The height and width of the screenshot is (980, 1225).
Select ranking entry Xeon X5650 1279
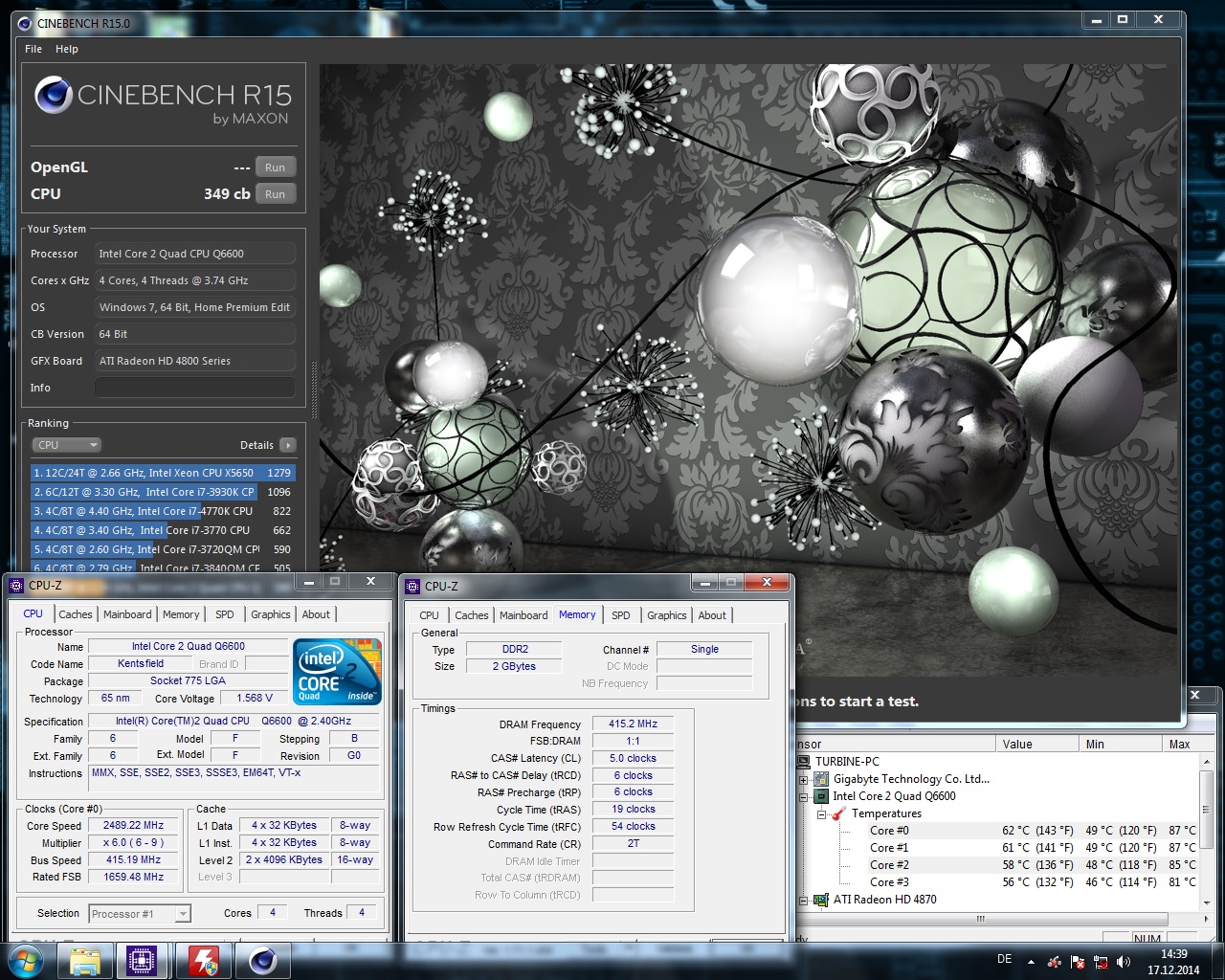tap(163, 473)
